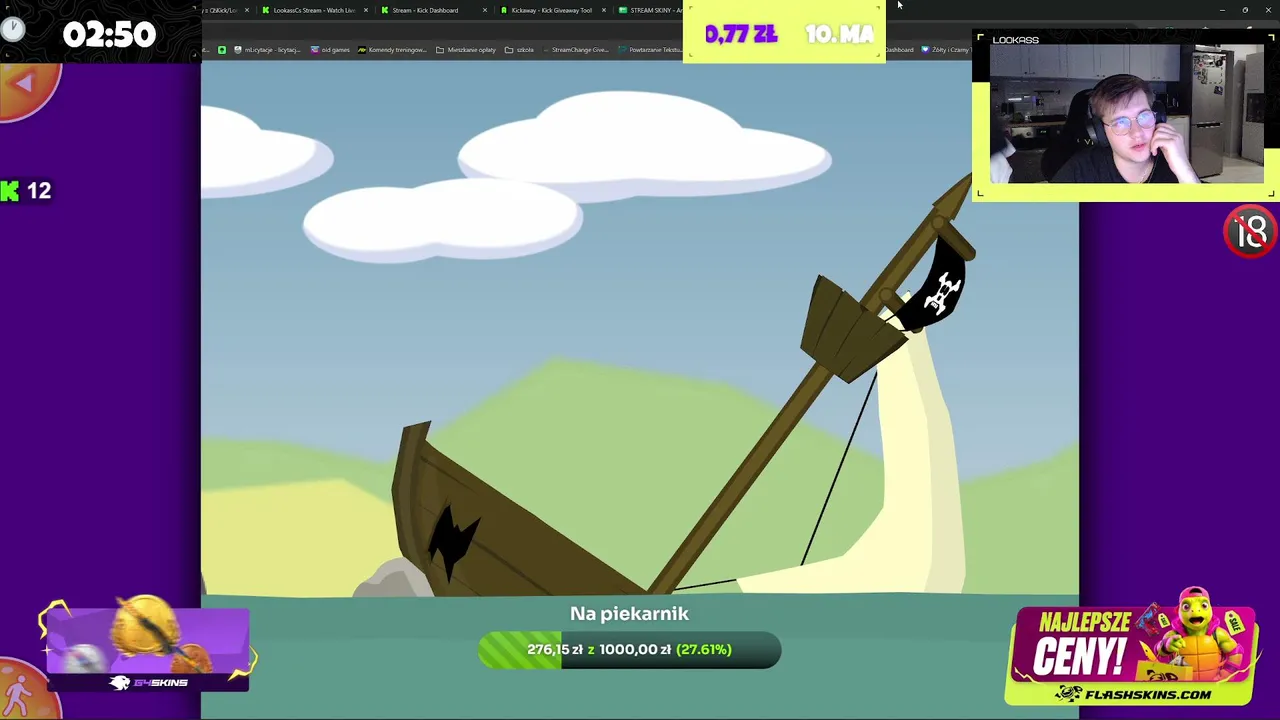
Task: Click the orange back arrow circle
Action: (27, 88)
